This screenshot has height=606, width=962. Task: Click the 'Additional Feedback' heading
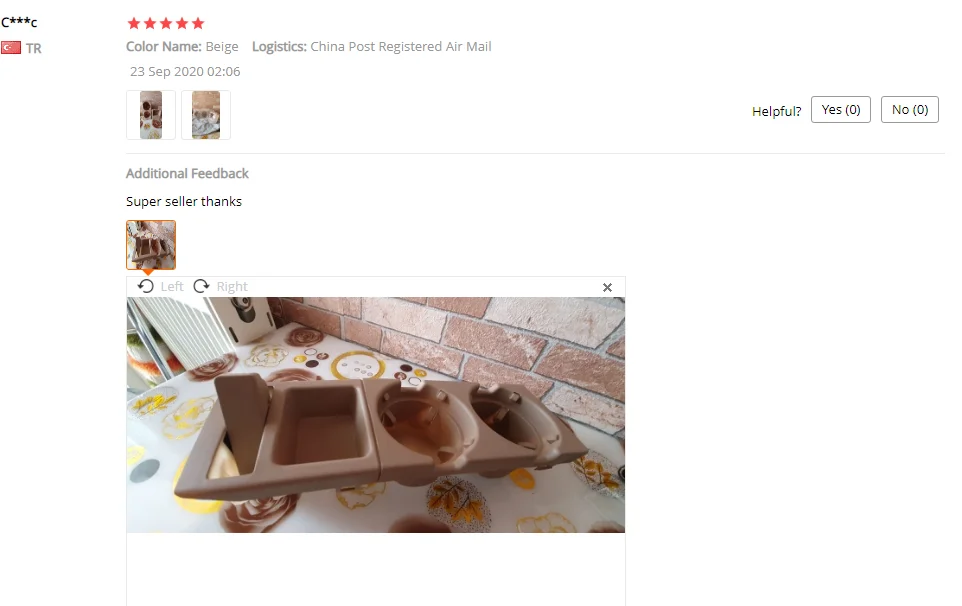point(187,174)
